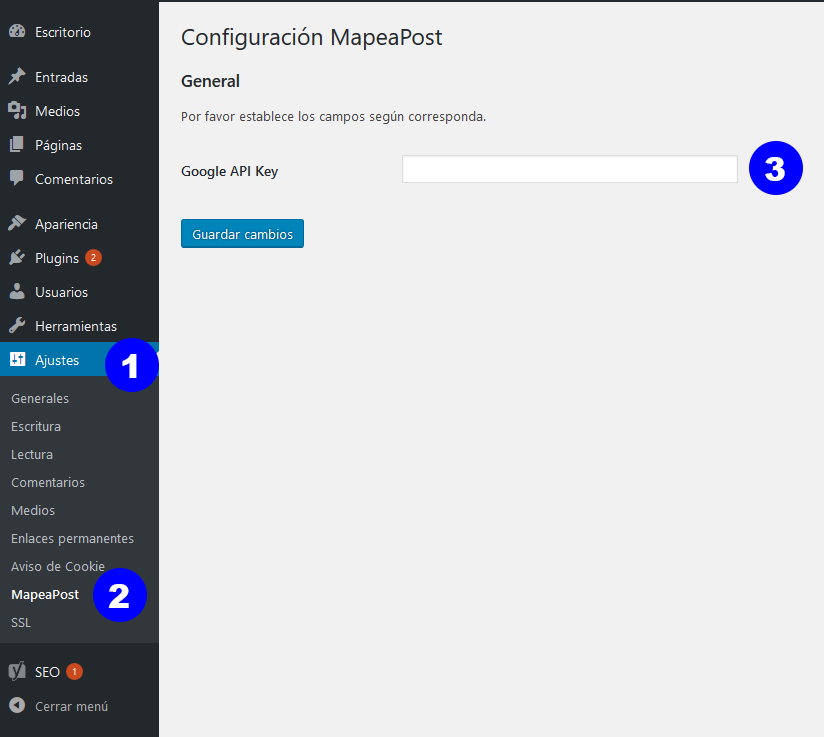This screenshot has height=737, width=824.
Task: Open Lectura settings submenu
Action: coord(32,454)
